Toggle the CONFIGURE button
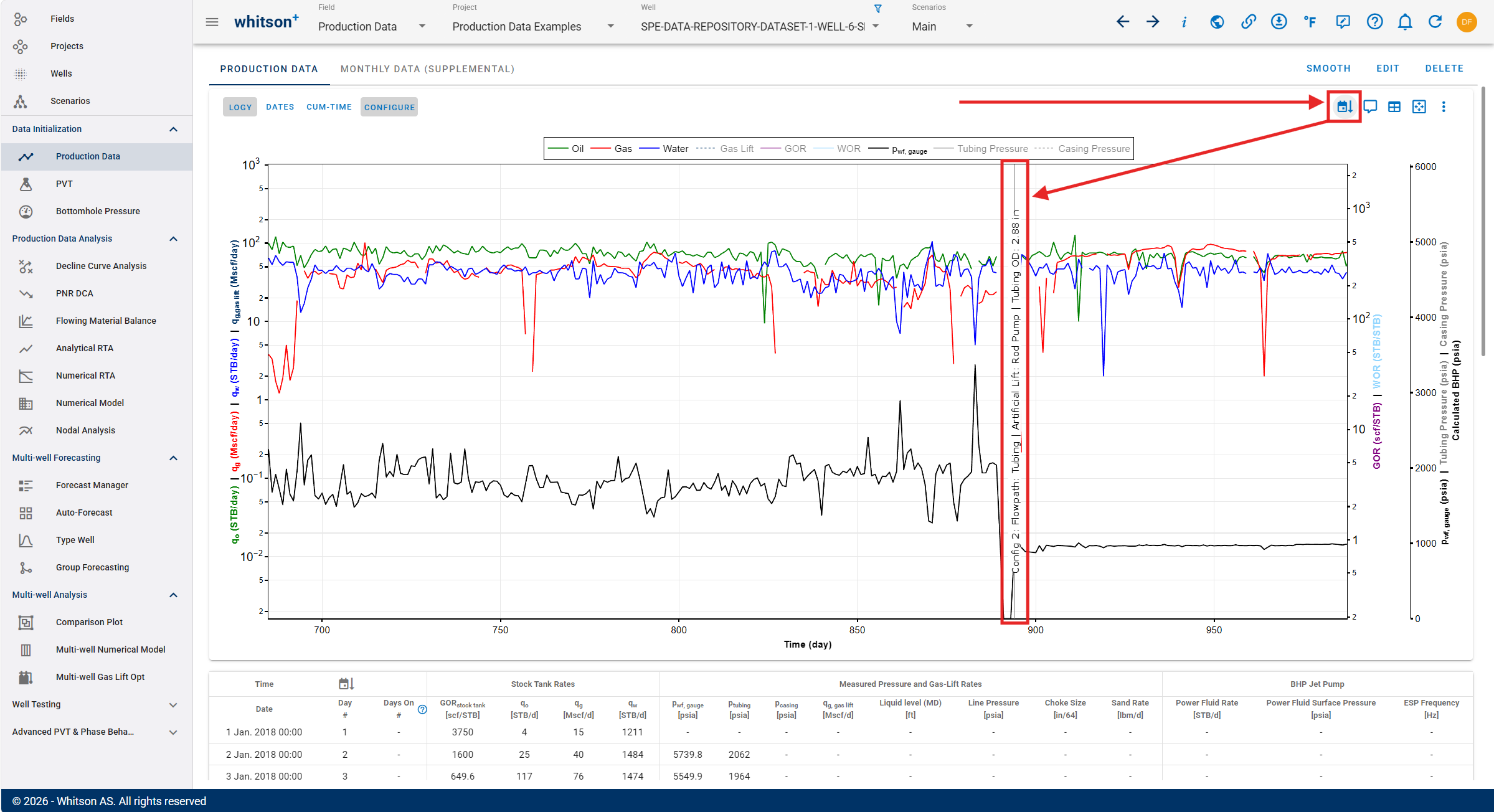The height and width of the screenshot is (812, 1494). pos(389,107)
